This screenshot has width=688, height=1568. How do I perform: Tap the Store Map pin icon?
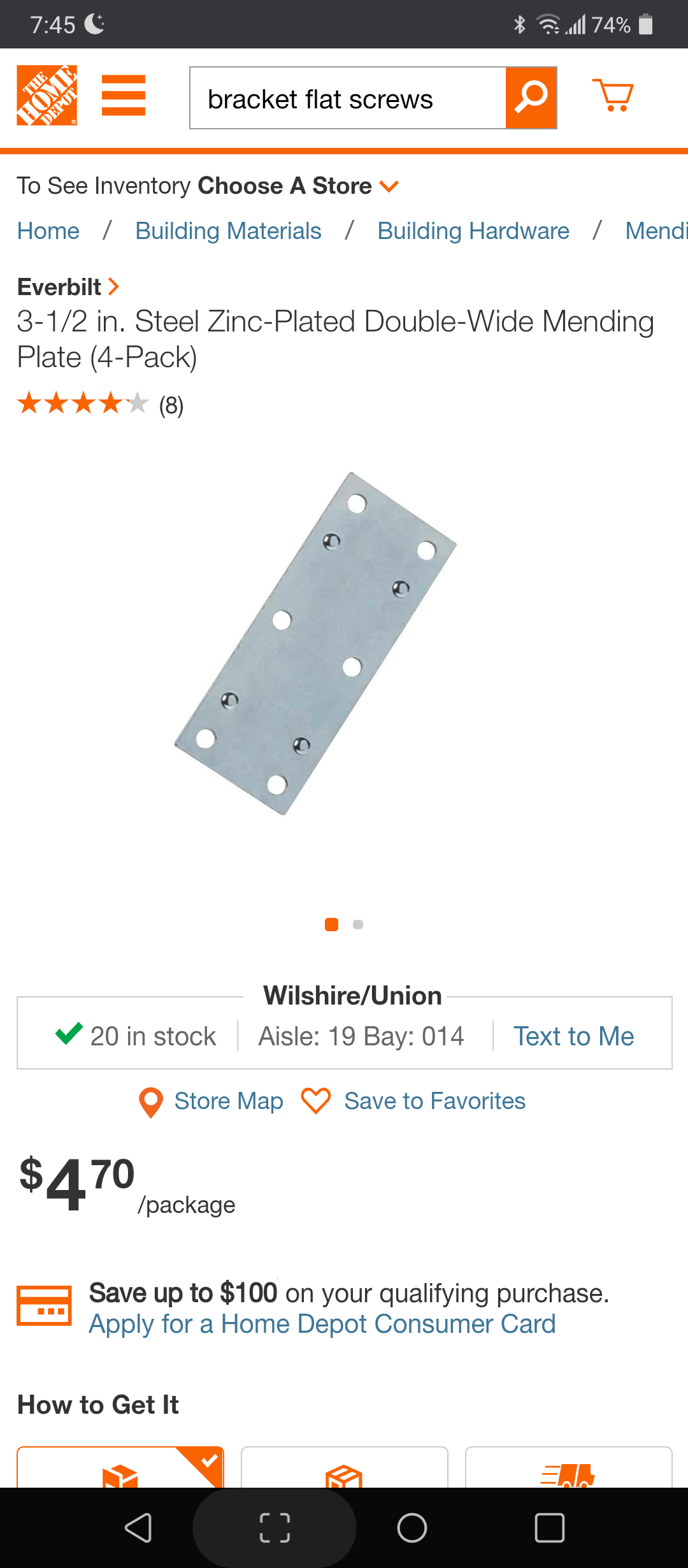pos(151,1102)
